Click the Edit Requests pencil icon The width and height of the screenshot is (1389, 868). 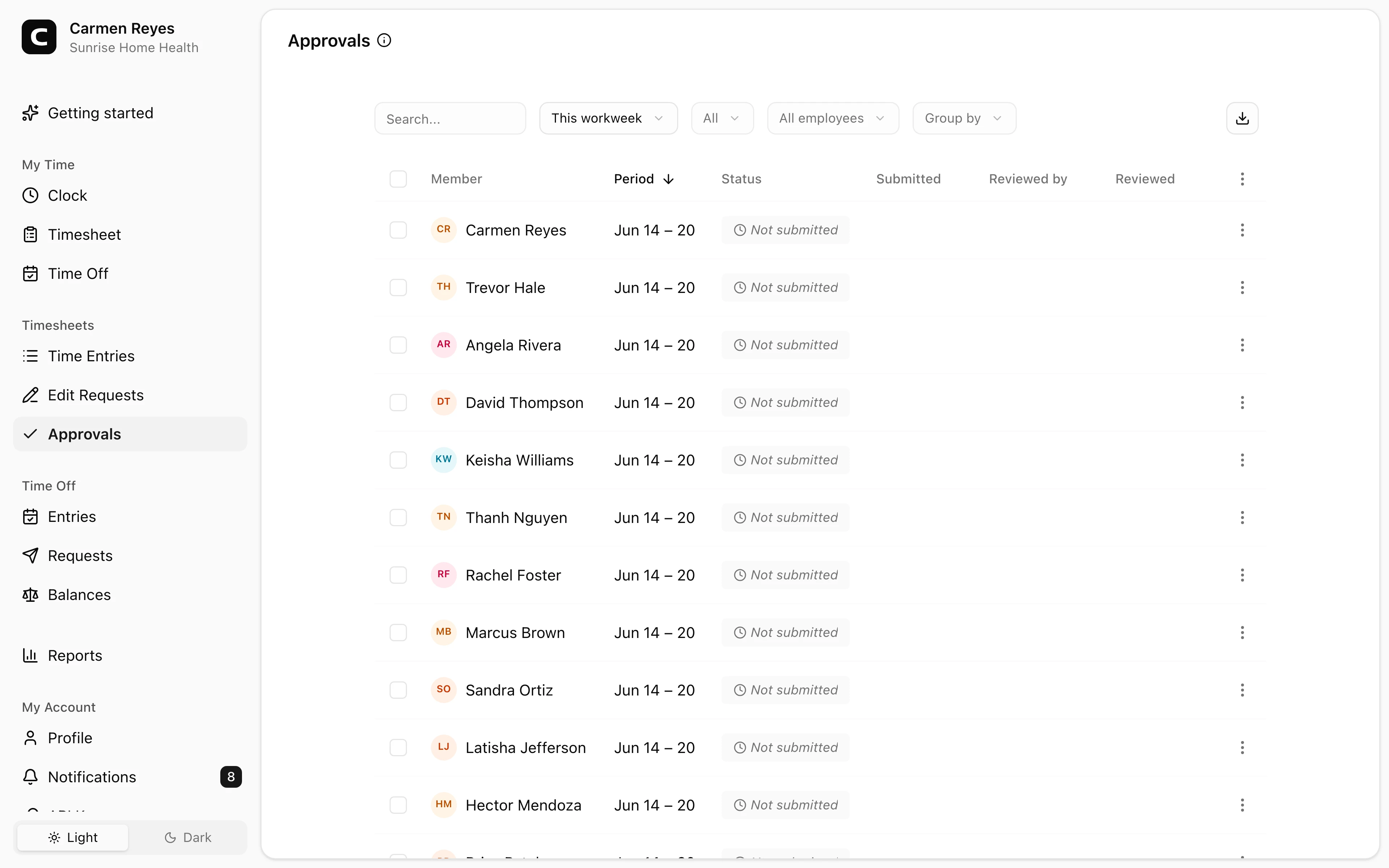coord(30,395)
